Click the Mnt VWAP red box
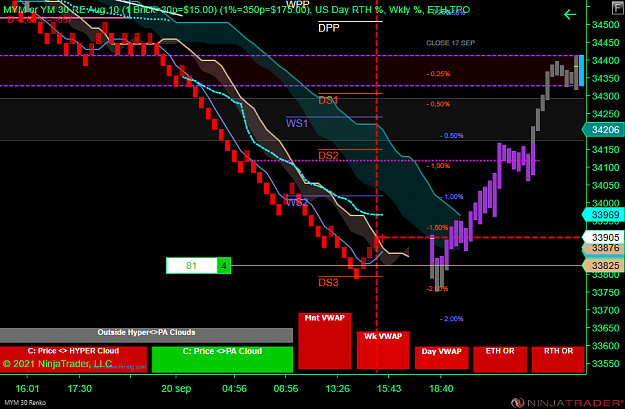The image size is (625, 409). [324, 341]
